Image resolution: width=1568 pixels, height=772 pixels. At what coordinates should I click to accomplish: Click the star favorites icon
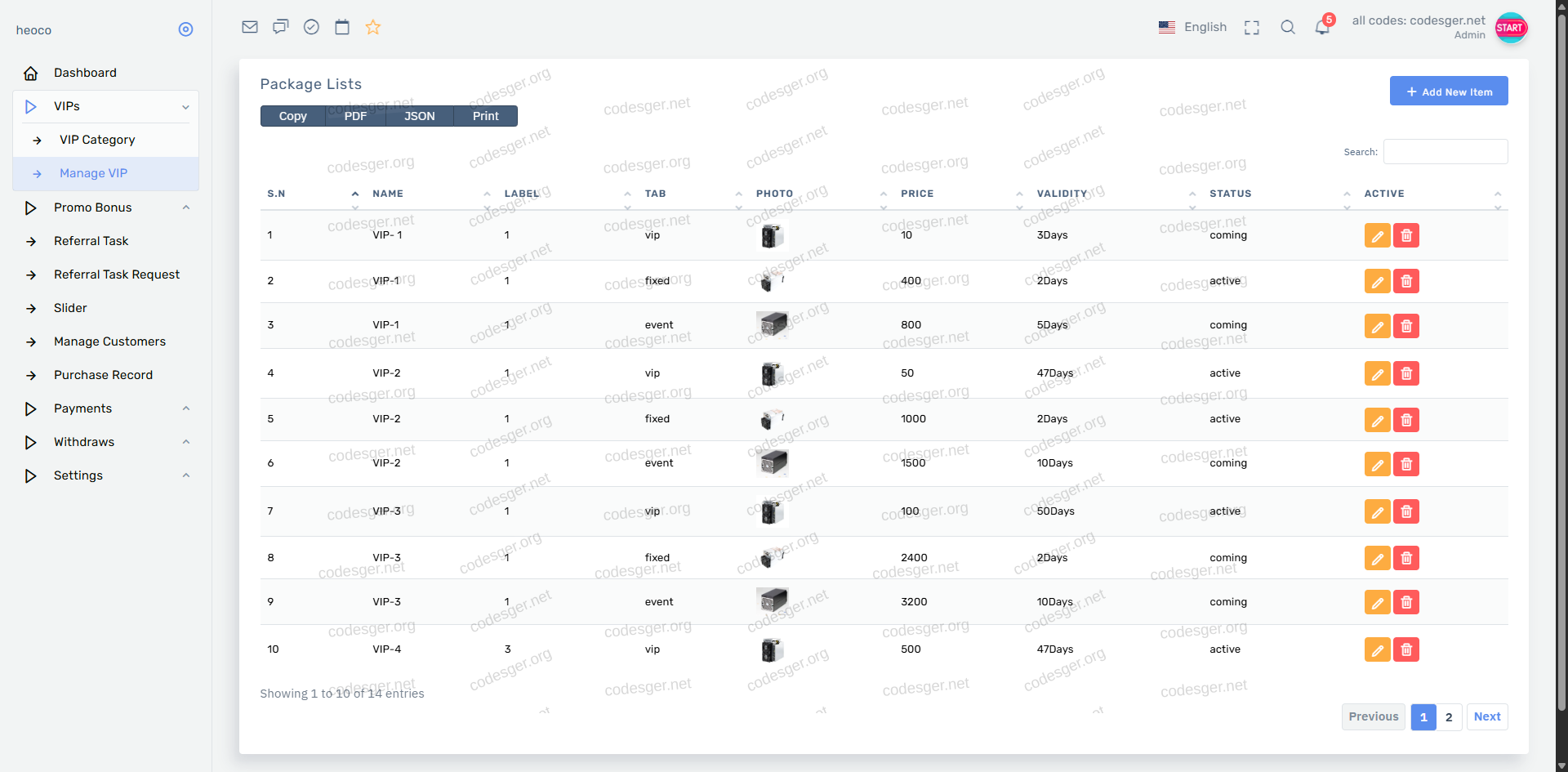coord(373,27)
